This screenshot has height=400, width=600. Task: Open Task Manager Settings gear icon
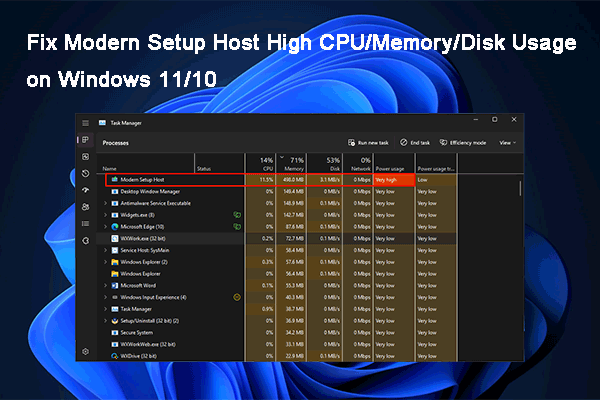(85, 351)
